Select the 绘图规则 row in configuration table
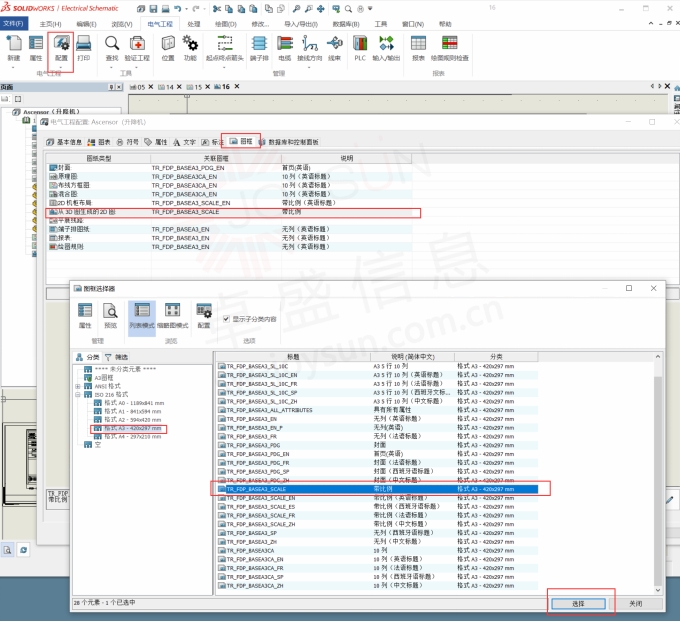Viewport: 680px width, 622px height. pos(229,246)
